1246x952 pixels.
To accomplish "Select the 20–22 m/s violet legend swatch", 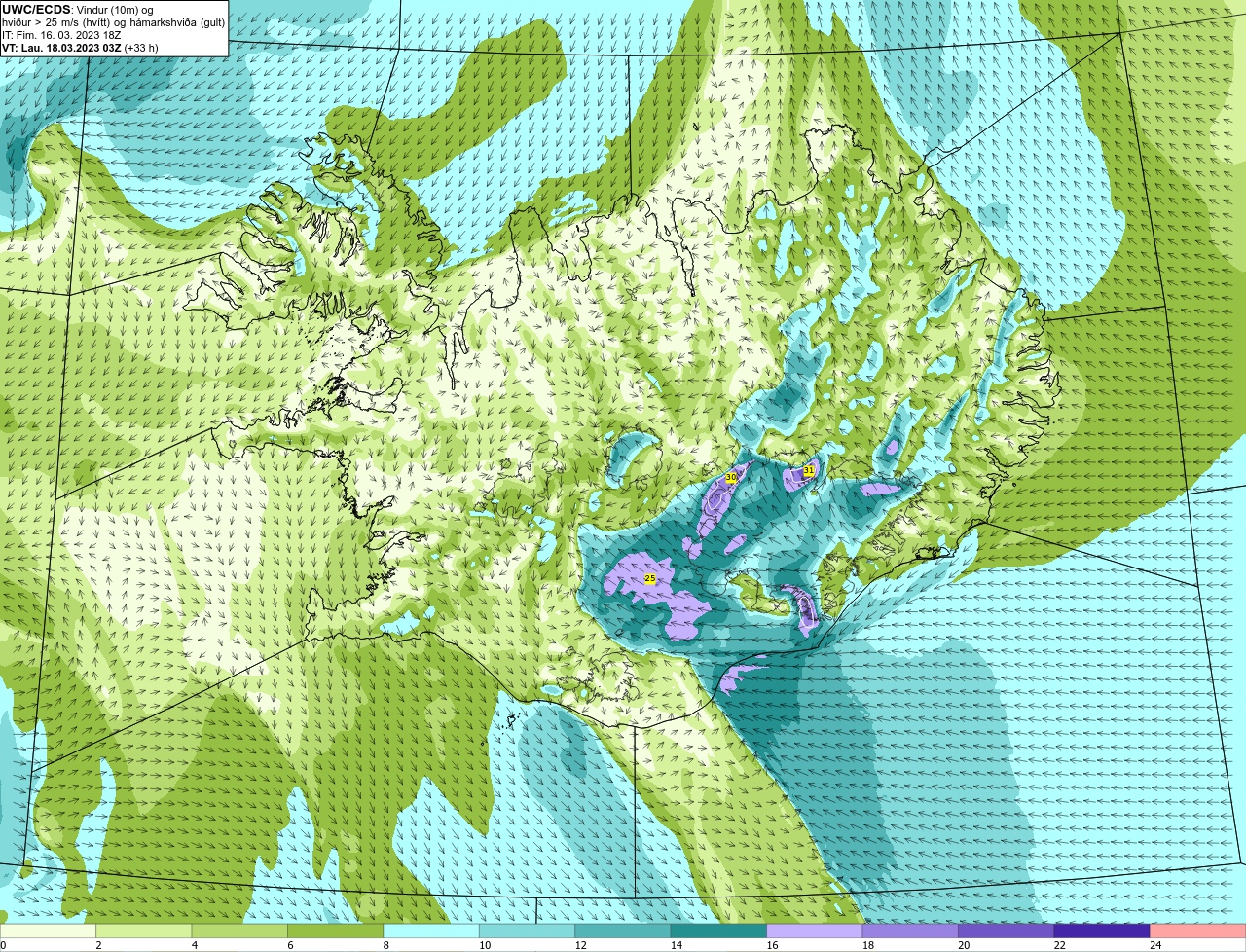I will 1007,932.
